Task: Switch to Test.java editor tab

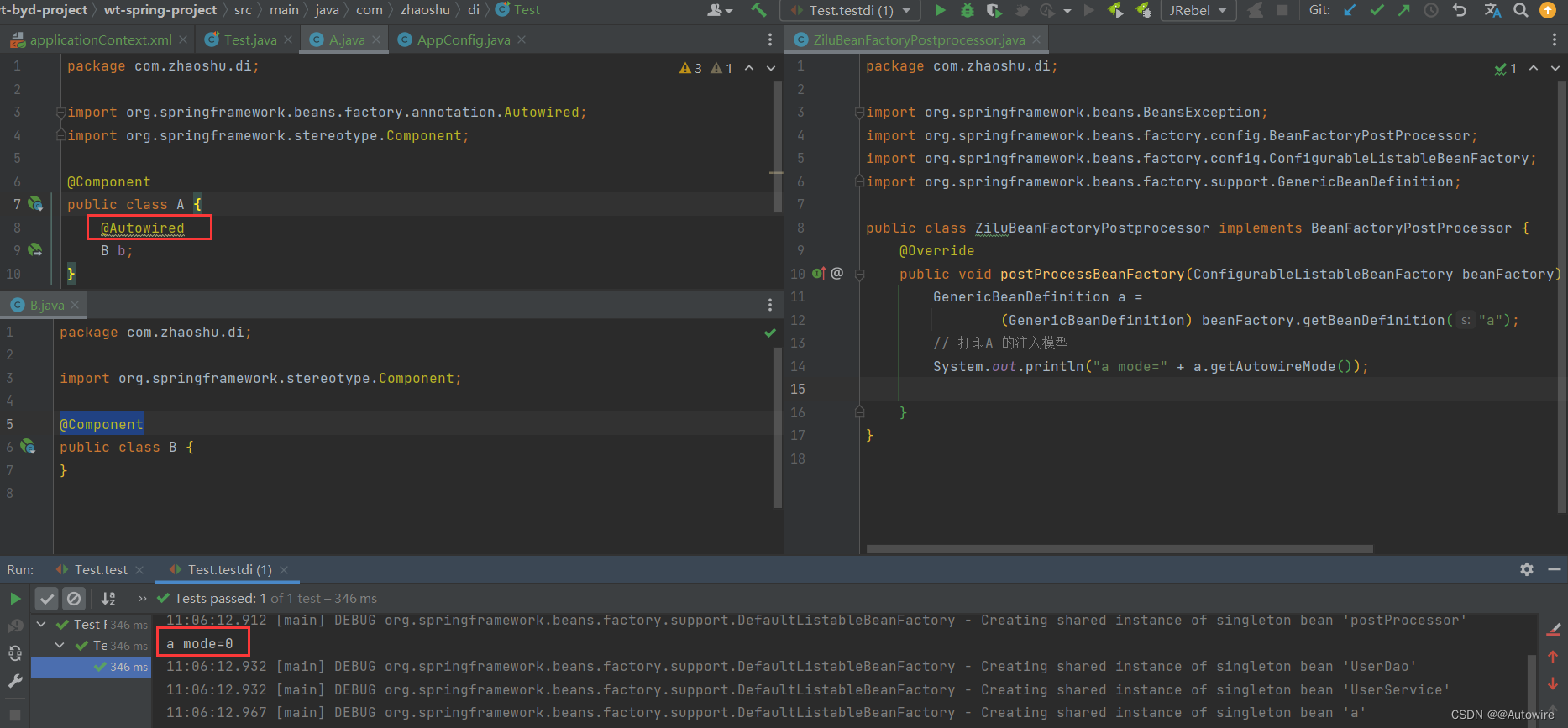Action: point(250,39)
